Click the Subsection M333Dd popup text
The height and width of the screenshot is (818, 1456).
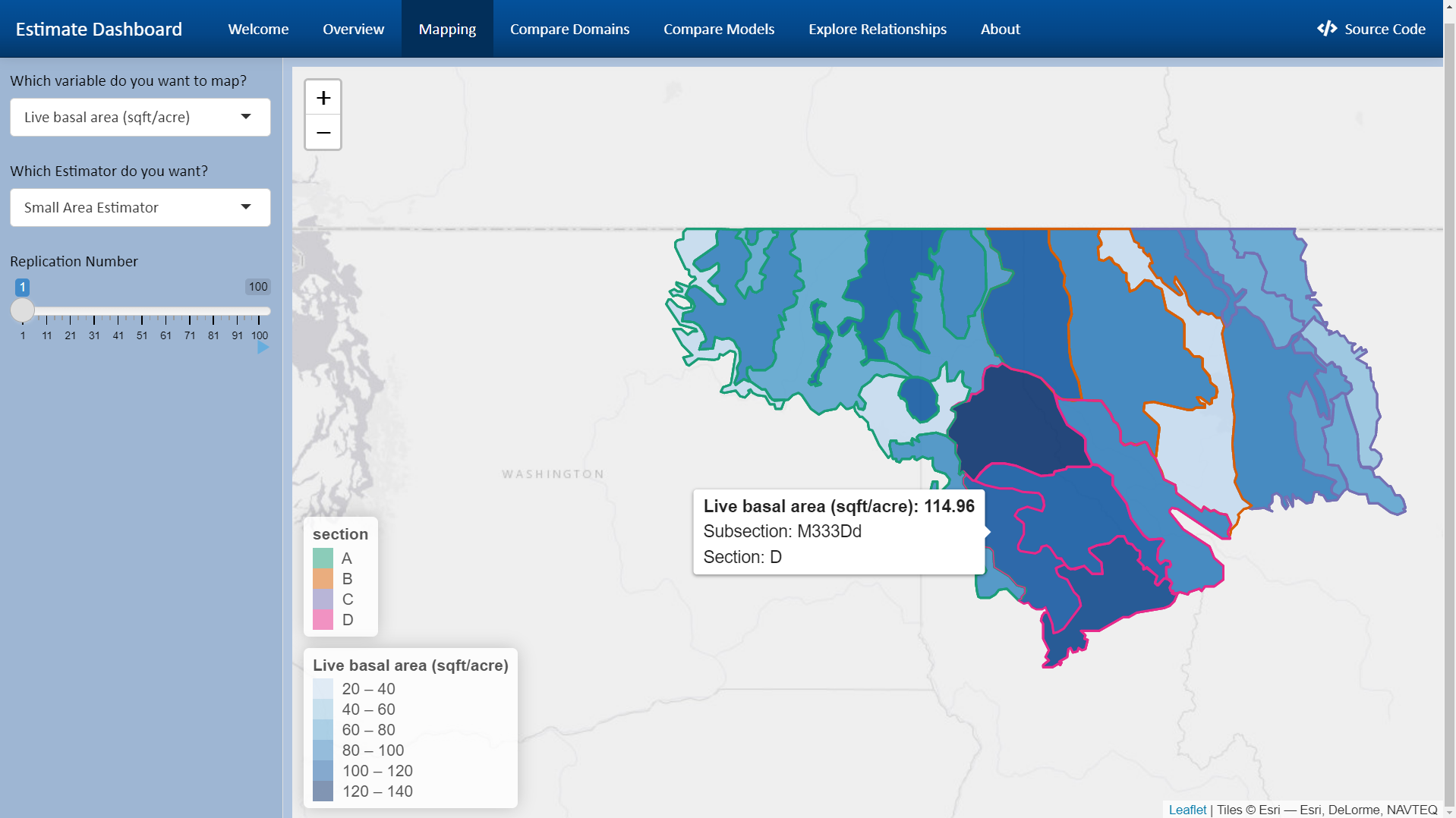783,531
